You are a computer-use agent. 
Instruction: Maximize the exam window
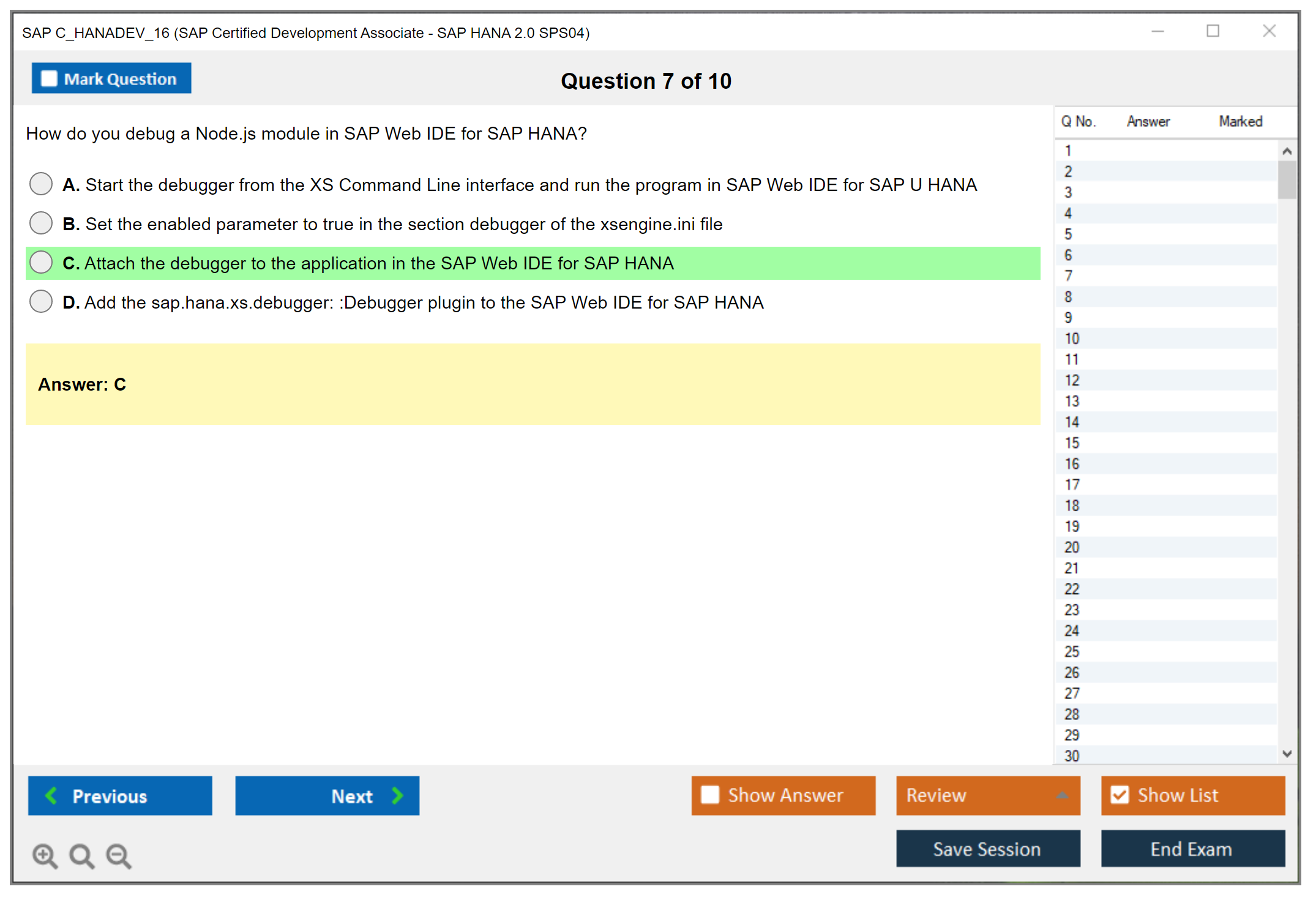(1213, 31)
